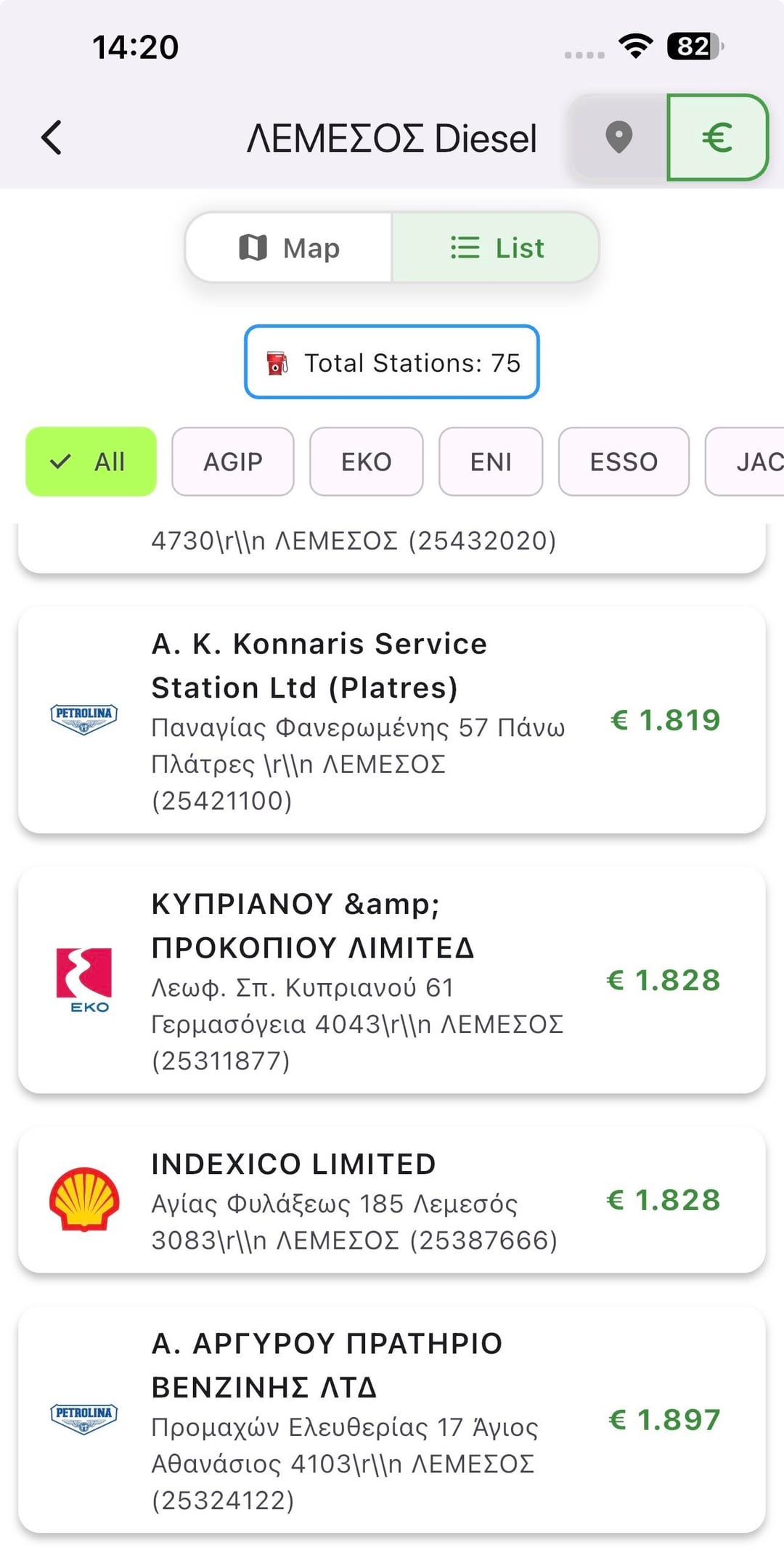
Task: Switch to the Map view tab
Action: tap(289, 248)
